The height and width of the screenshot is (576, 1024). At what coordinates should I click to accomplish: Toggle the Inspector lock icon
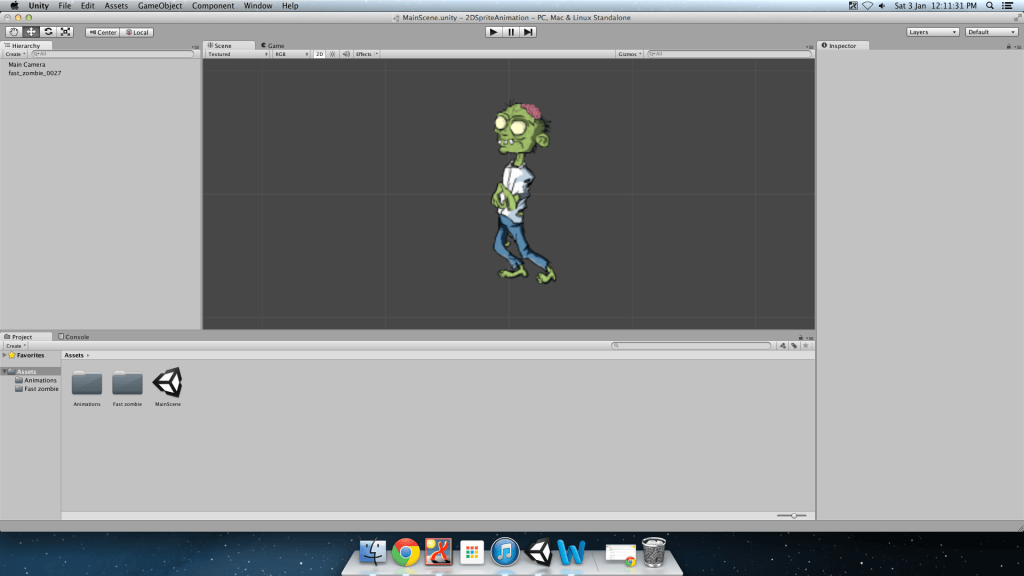[x=1008, y=46]
